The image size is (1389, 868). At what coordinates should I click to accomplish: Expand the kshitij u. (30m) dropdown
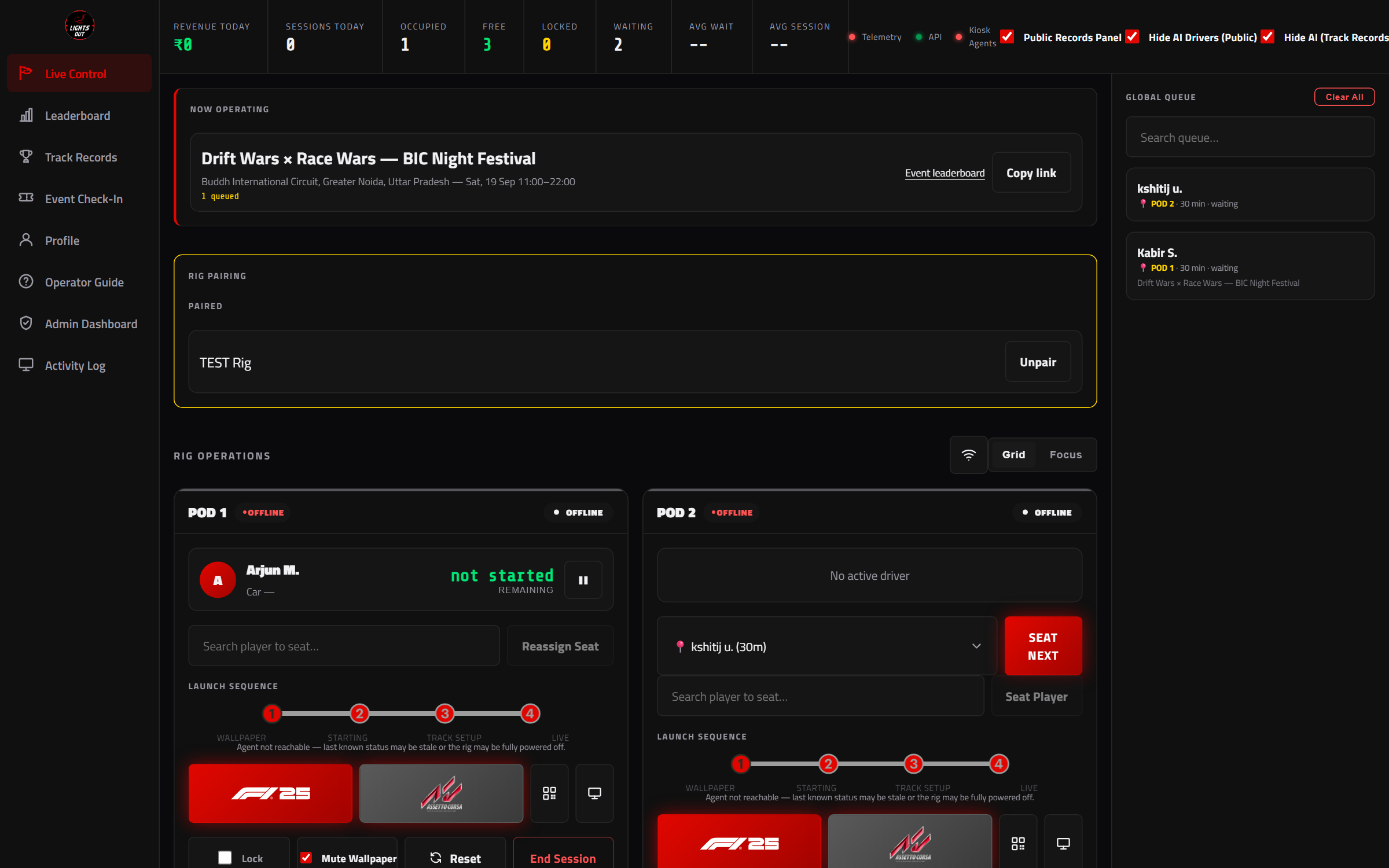[827, 646]
